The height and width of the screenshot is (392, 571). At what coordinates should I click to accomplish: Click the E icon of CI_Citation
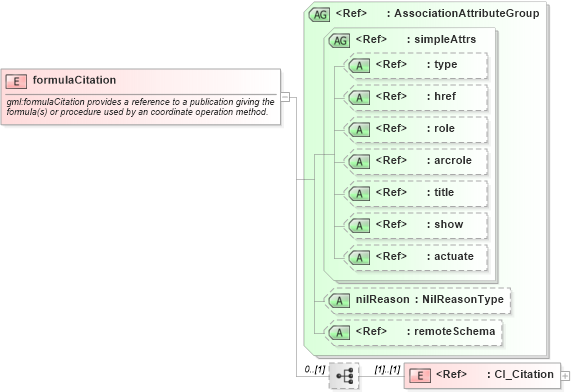(420, 376)
